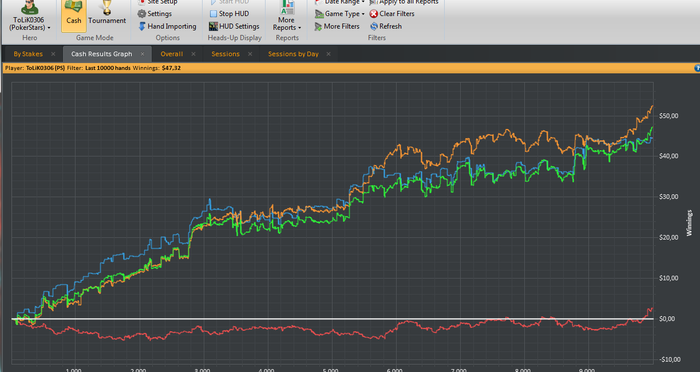Open the Sessions by Day tab
The image size is (700, 372).
293,54
